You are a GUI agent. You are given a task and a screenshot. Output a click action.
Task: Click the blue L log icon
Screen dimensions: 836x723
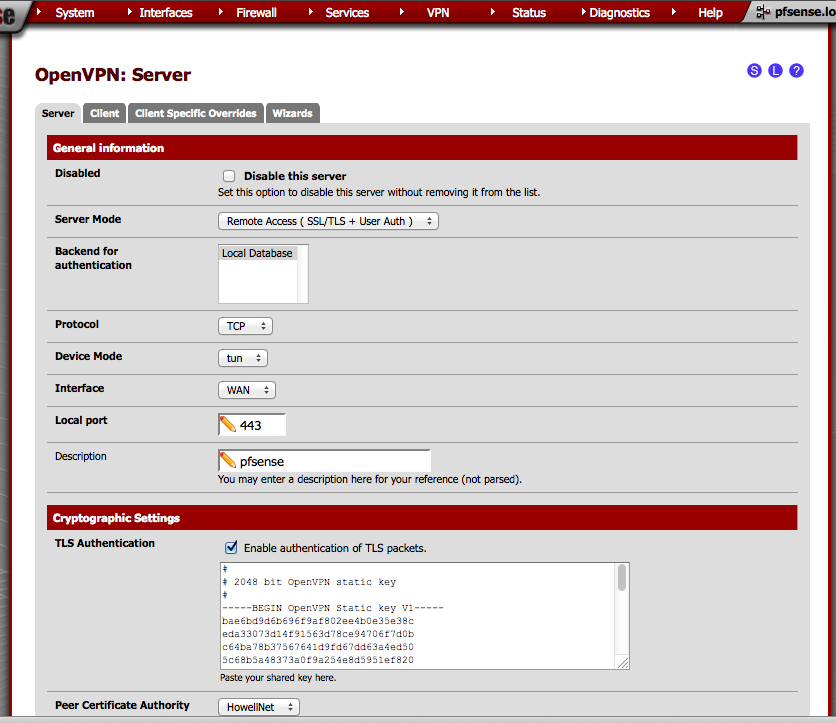point(775,70)
